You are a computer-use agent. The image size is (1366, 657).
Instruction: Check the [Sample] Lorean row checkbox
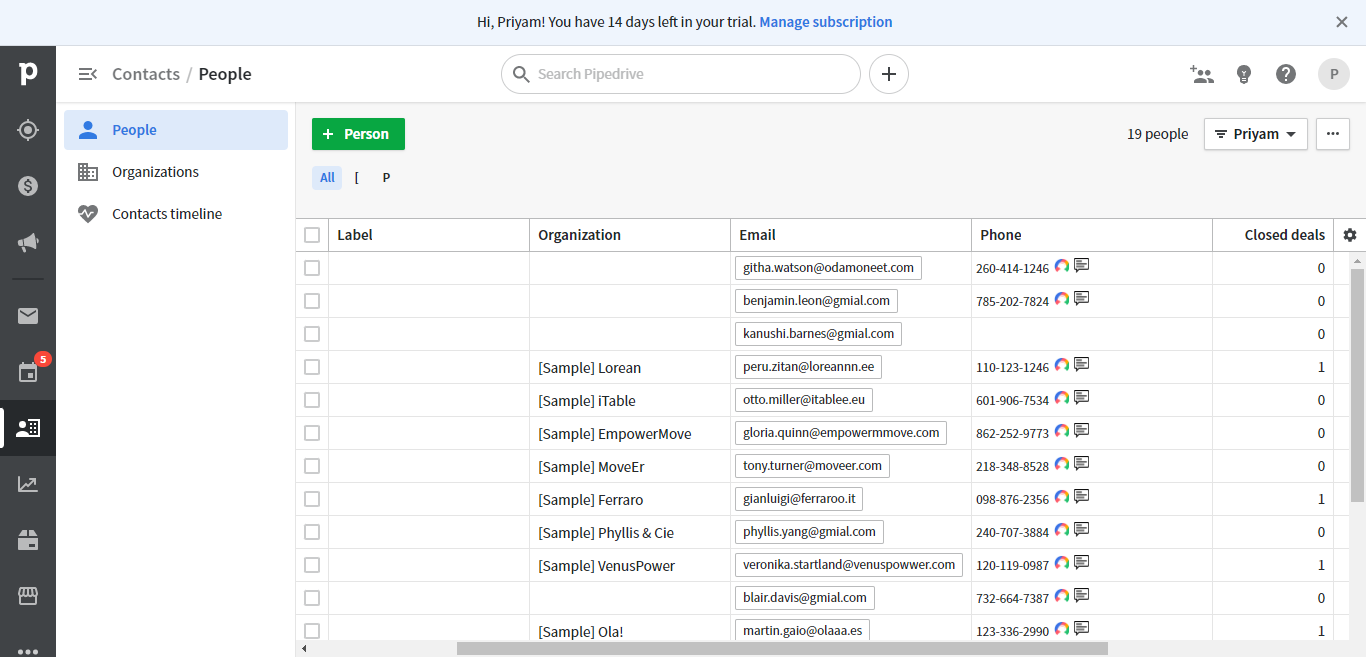[x=312, y=367]
